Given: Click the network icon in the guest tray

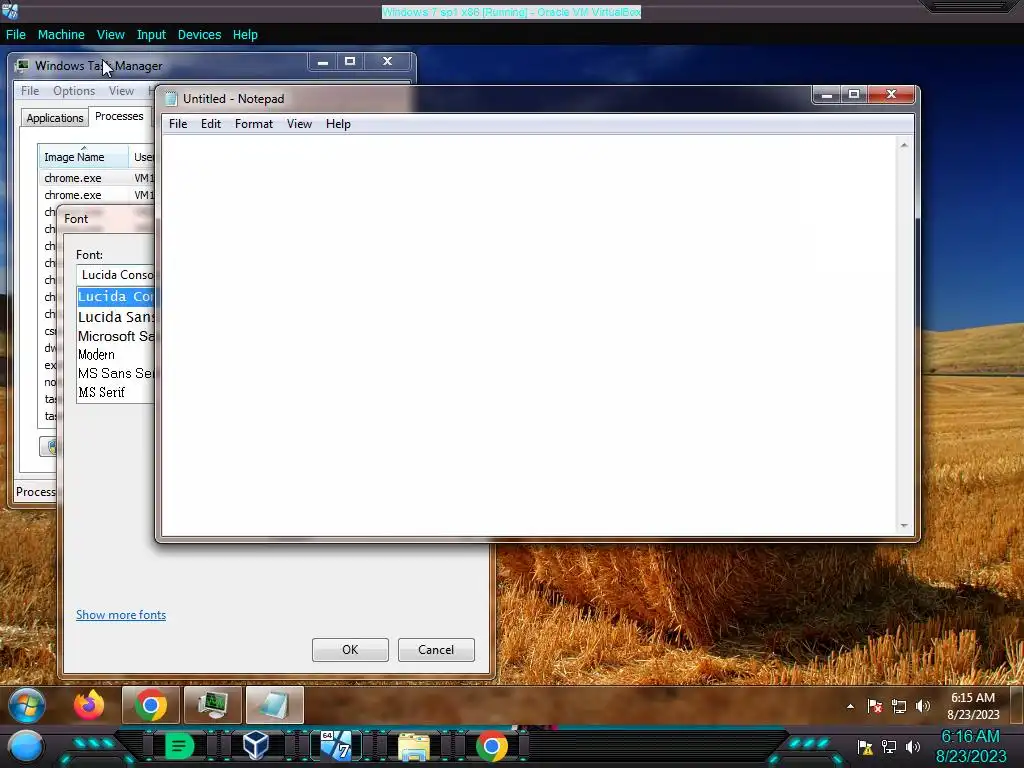Looking at the screenshot, I should 899,706.
